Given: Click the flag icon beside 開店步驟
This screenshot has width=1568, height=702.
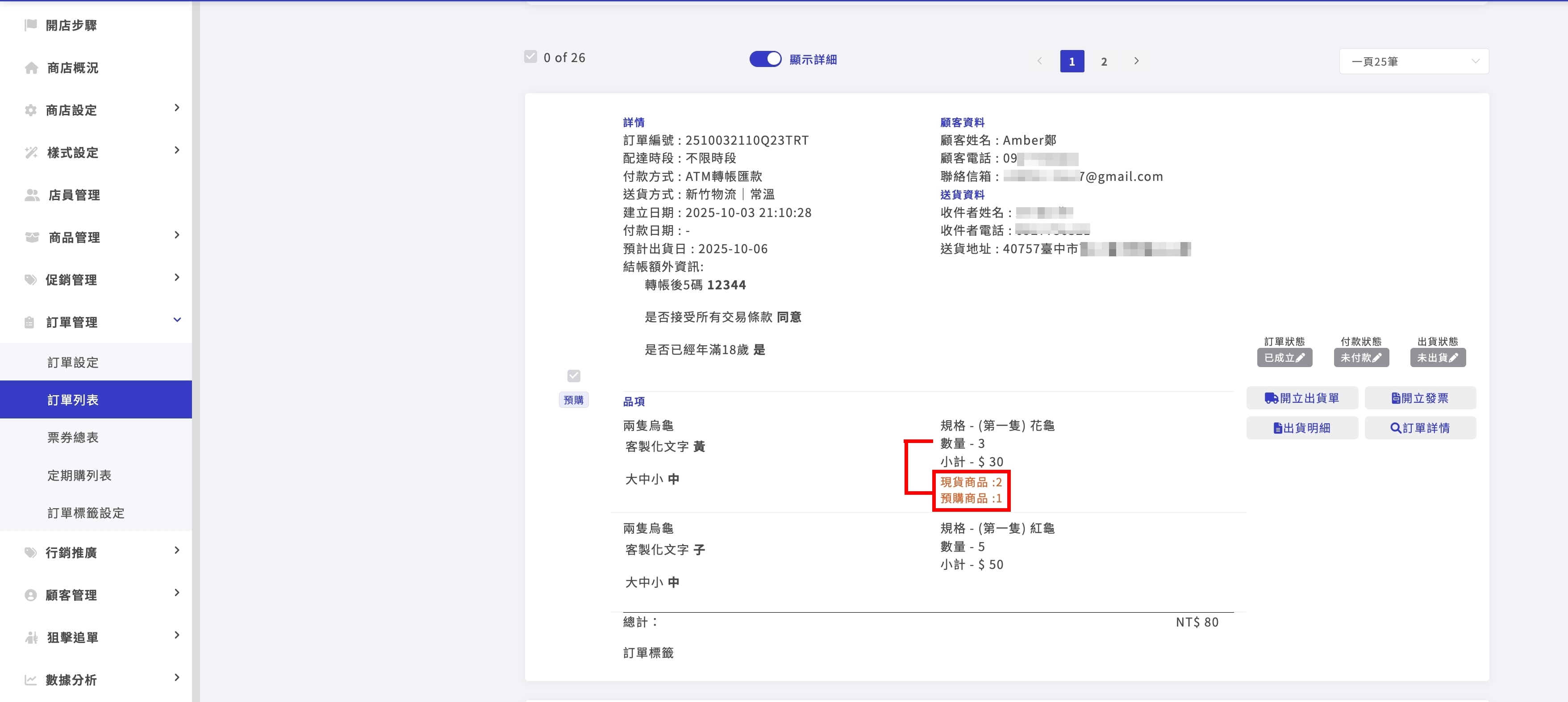Looking at the screenshot, I should pos(30,25).
